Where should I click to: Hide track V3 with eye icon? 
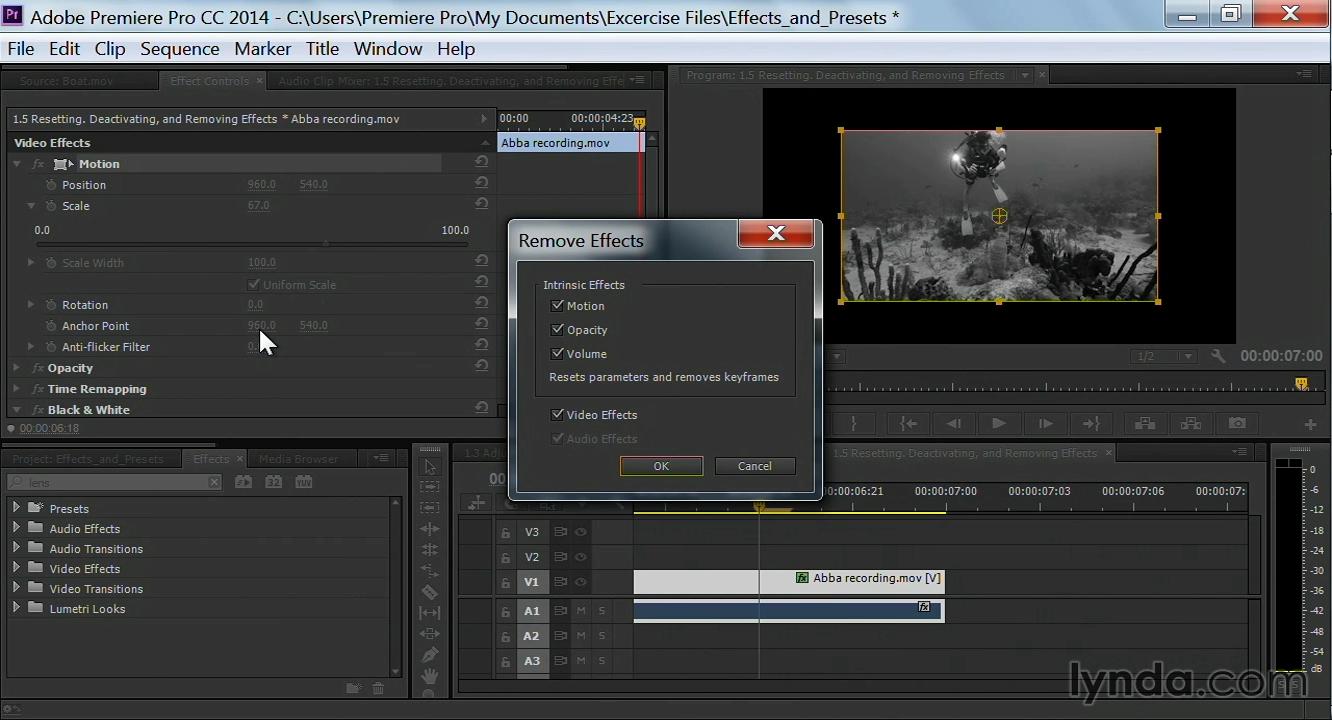580,532
